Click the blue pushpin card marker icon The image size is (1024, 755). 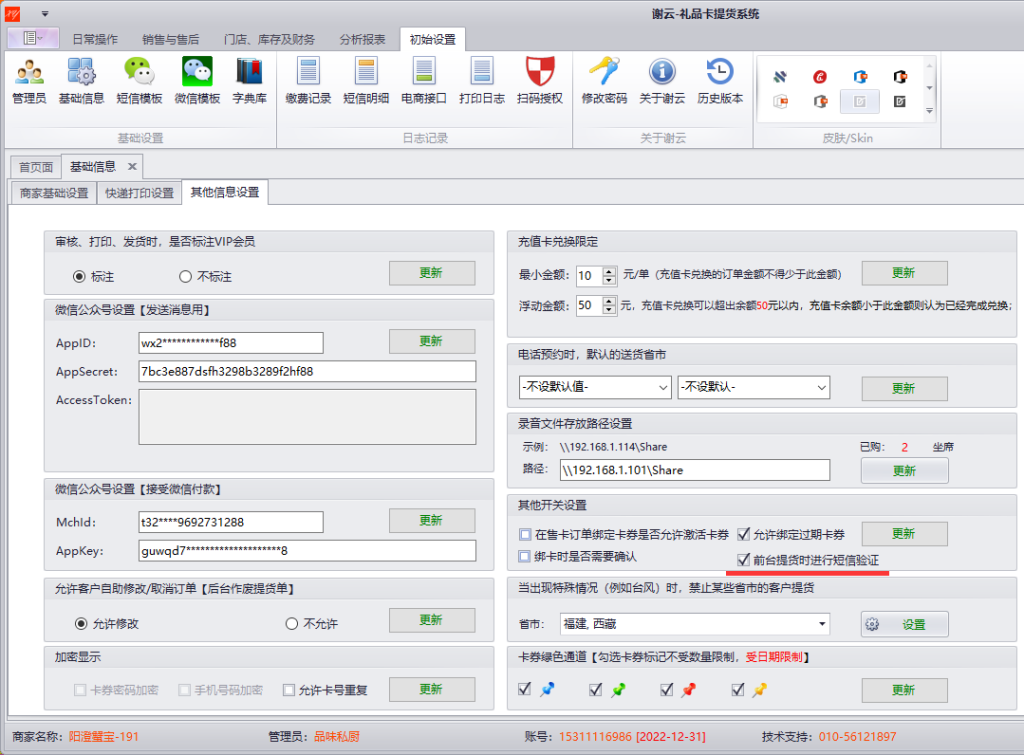(547, 689)
